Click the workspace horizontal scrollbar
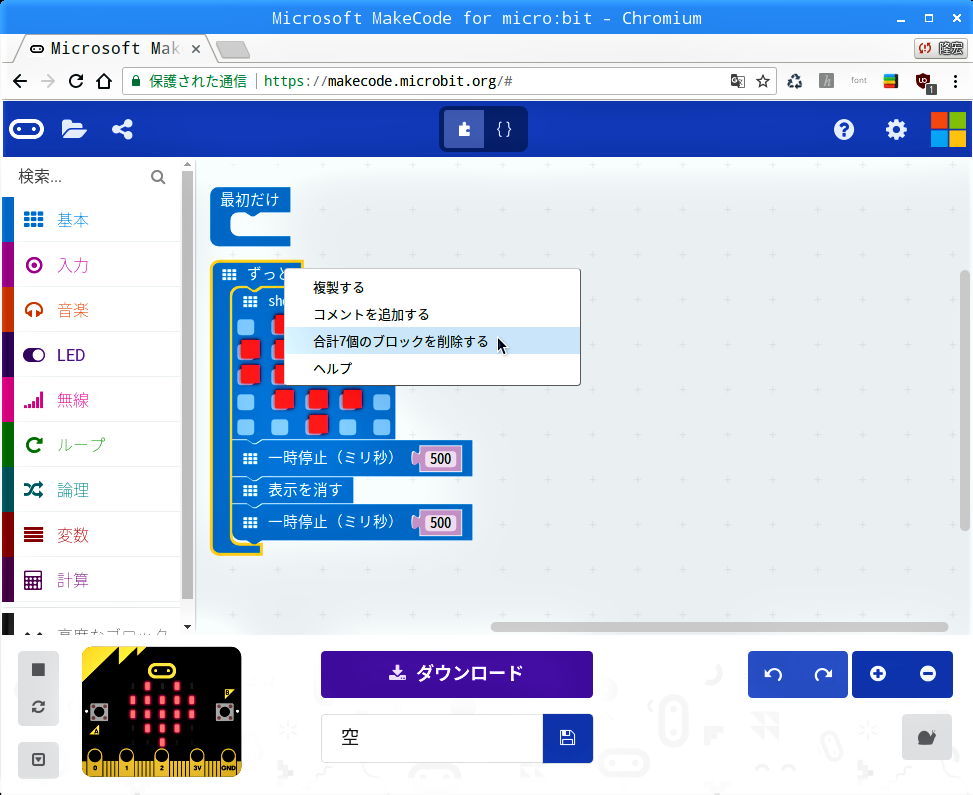This screenshot has width=973, height=795. 719,627
